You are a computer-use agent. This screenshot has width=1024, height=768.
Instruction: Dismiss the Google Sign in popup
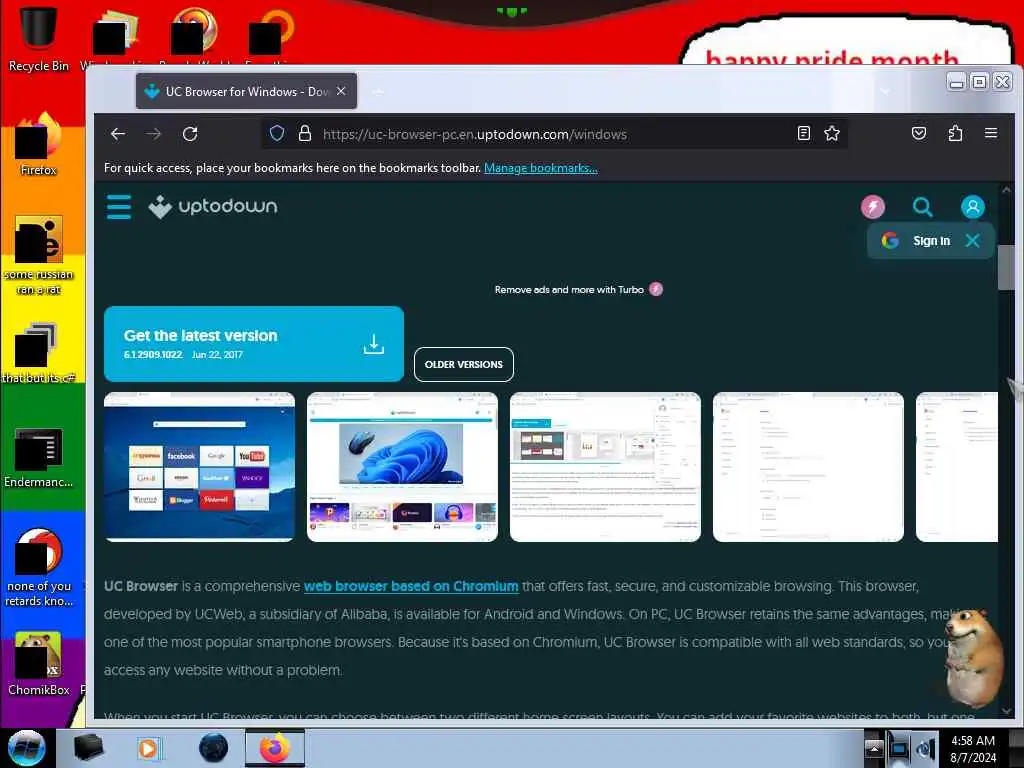[x=972, y=240]
